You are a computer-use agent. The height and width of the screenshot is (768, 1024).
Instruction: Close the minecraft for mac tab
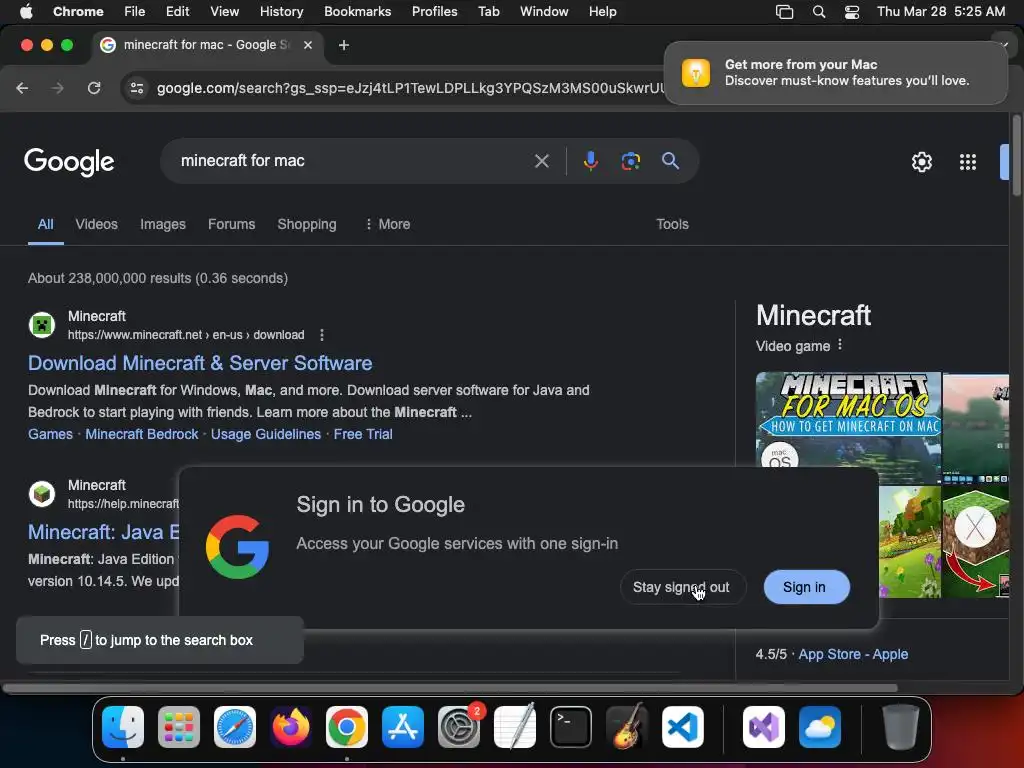(308, 45)
